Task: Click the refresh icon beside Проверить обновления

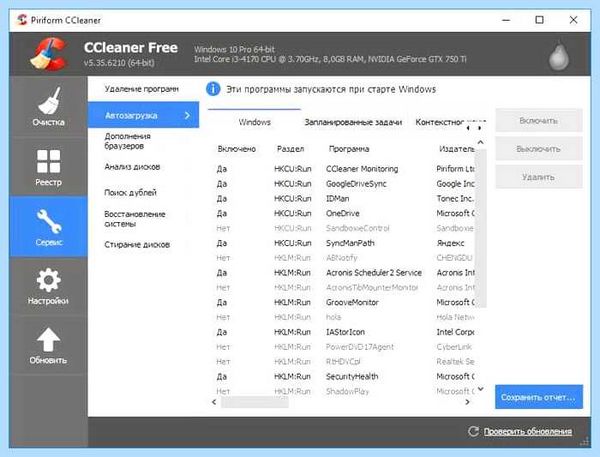Action: point(473,431)
